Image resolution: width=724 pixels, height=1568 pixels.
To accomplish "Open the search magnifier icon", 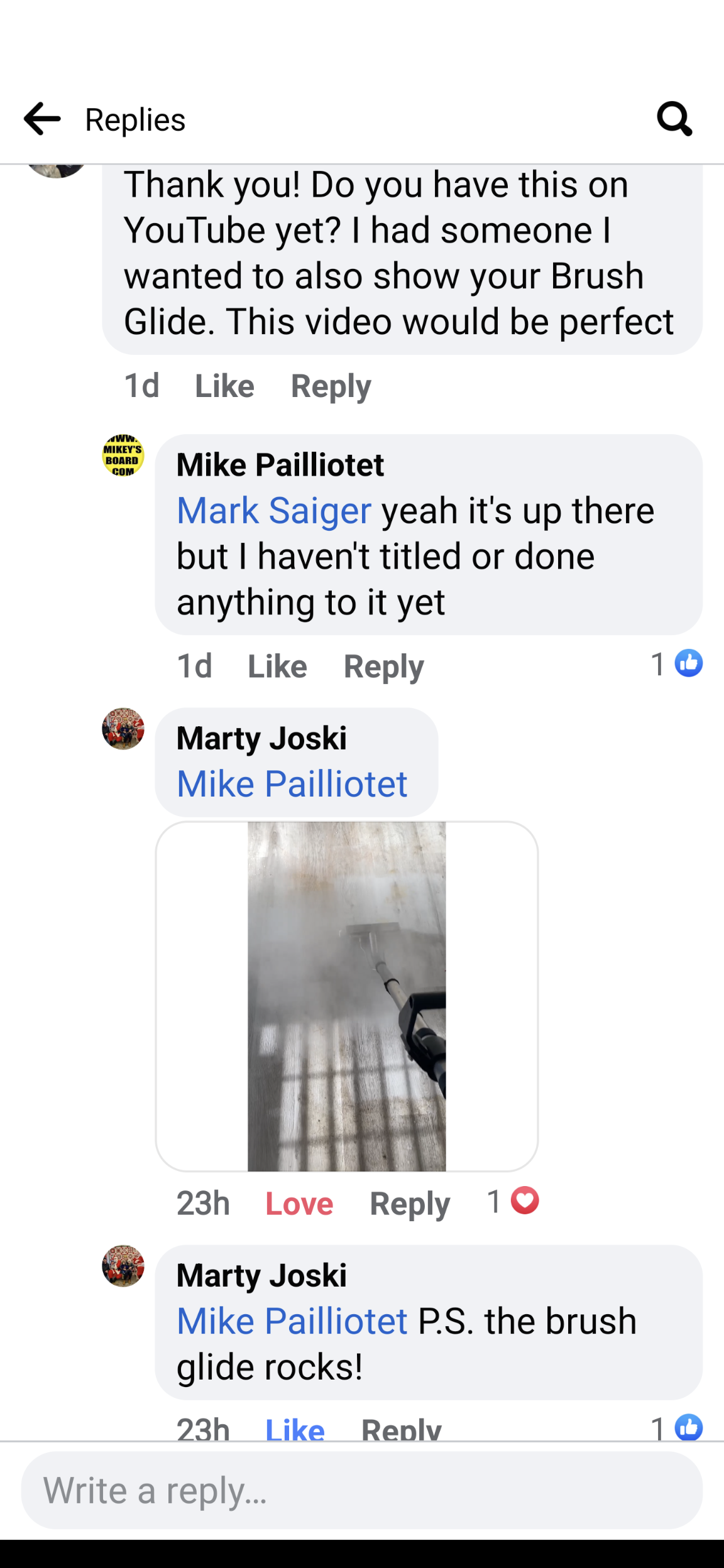I will click(675, 118).
